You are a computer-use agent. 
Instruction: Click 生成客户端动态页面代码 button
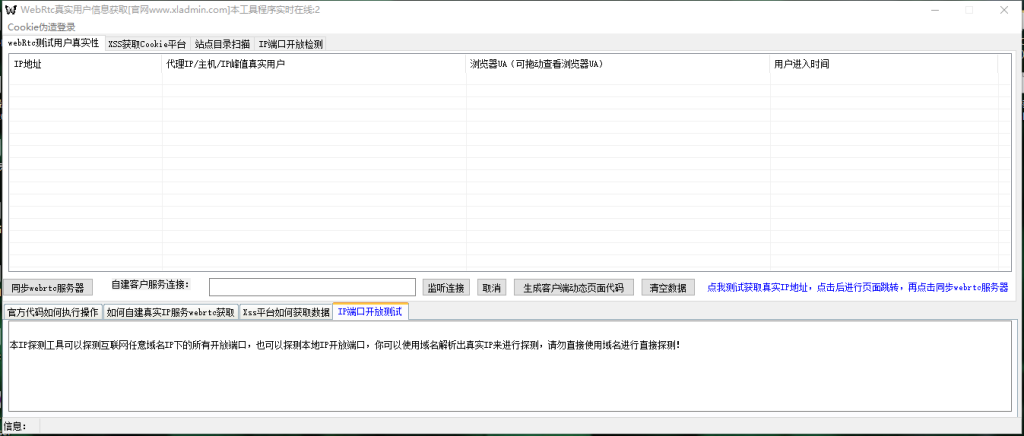[574, 288]
